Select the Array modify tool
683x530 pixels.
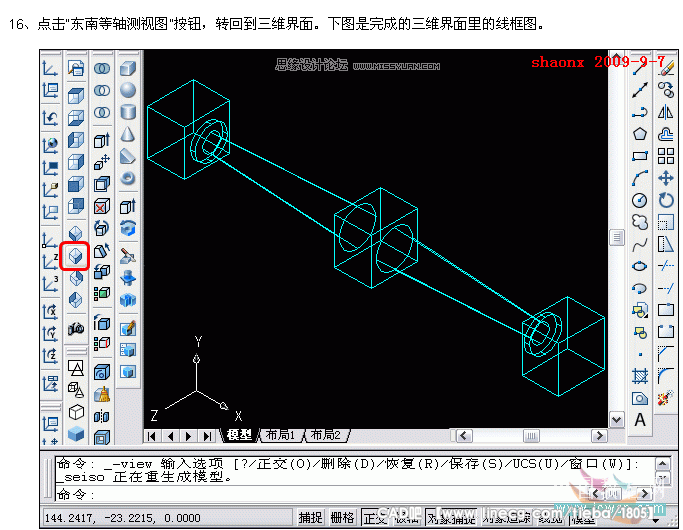666,156
